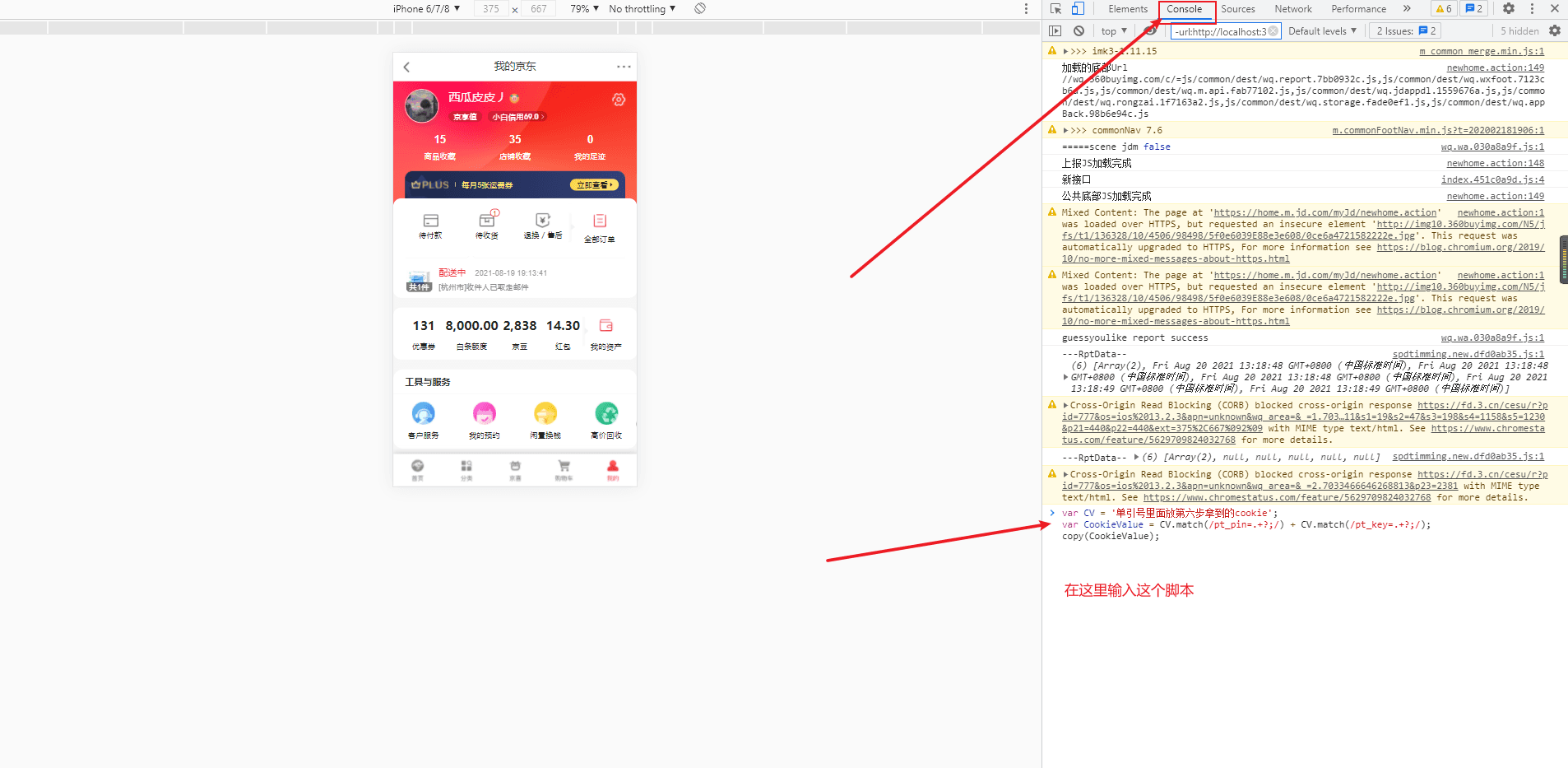This screenshot has width=1568, height=768.
Task: Click the account settings gear in profile header
Action: click(x=619, y=100)
